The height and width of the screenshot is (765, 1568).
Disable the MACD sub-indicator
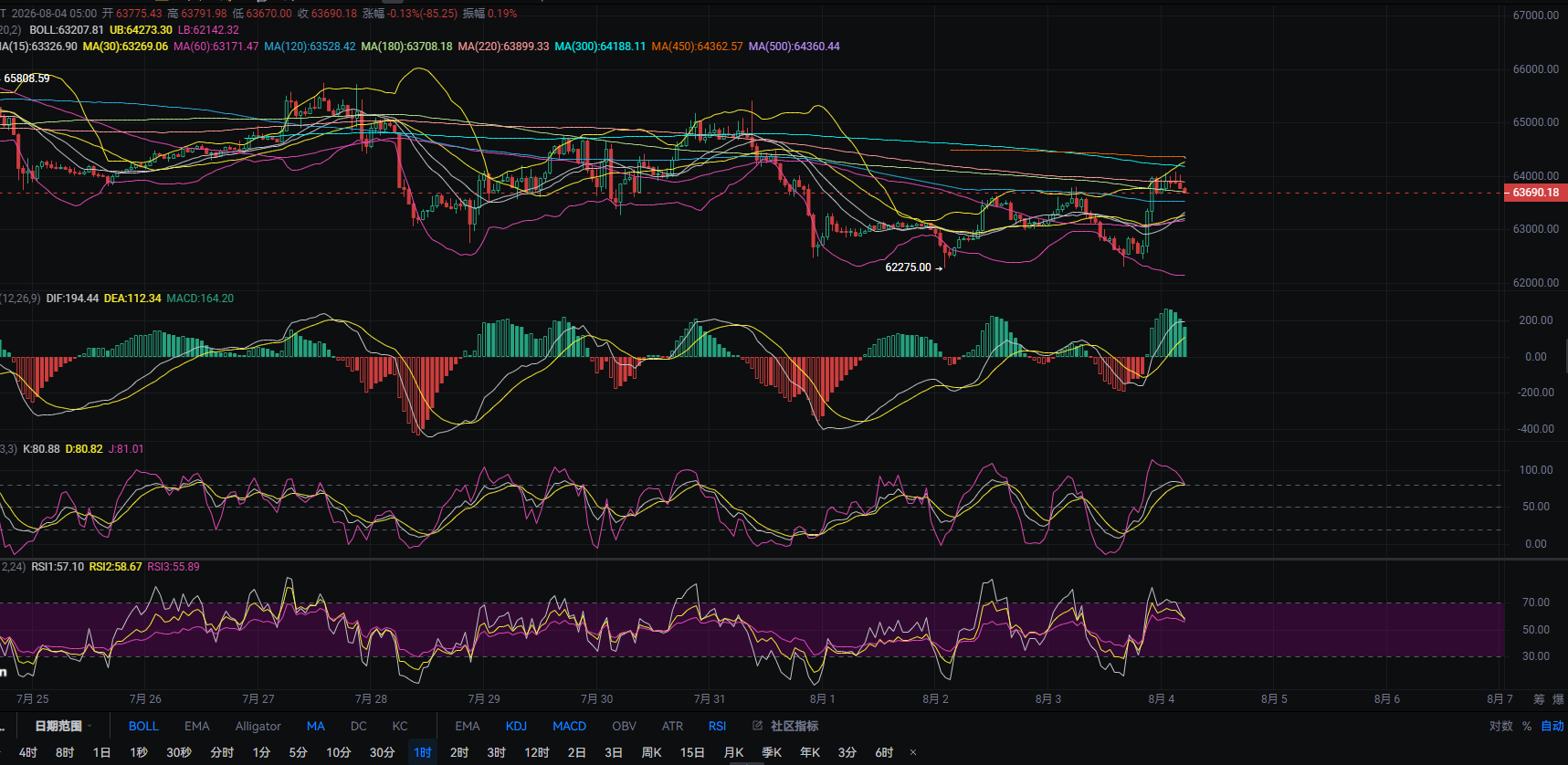click(569, 726)
